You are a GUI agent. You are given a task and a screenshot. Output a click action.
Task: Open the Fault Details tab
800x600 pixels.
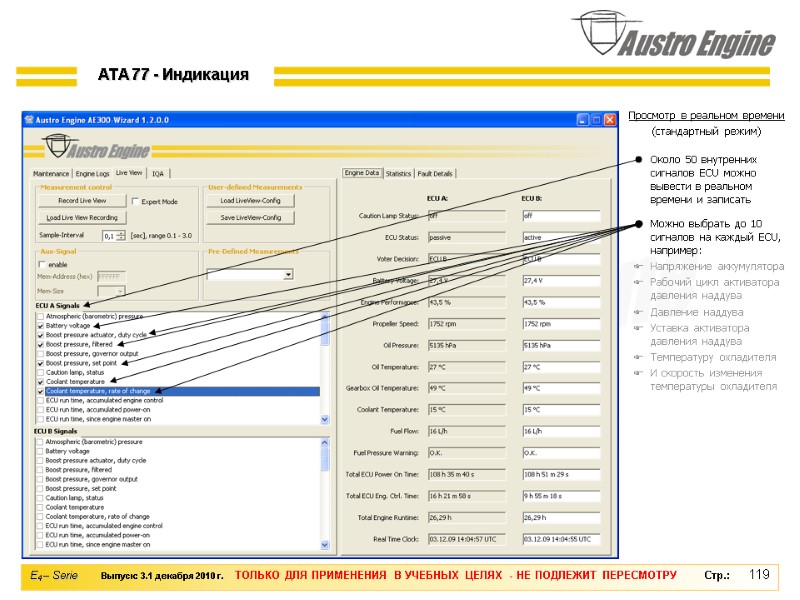coord(435,174)
